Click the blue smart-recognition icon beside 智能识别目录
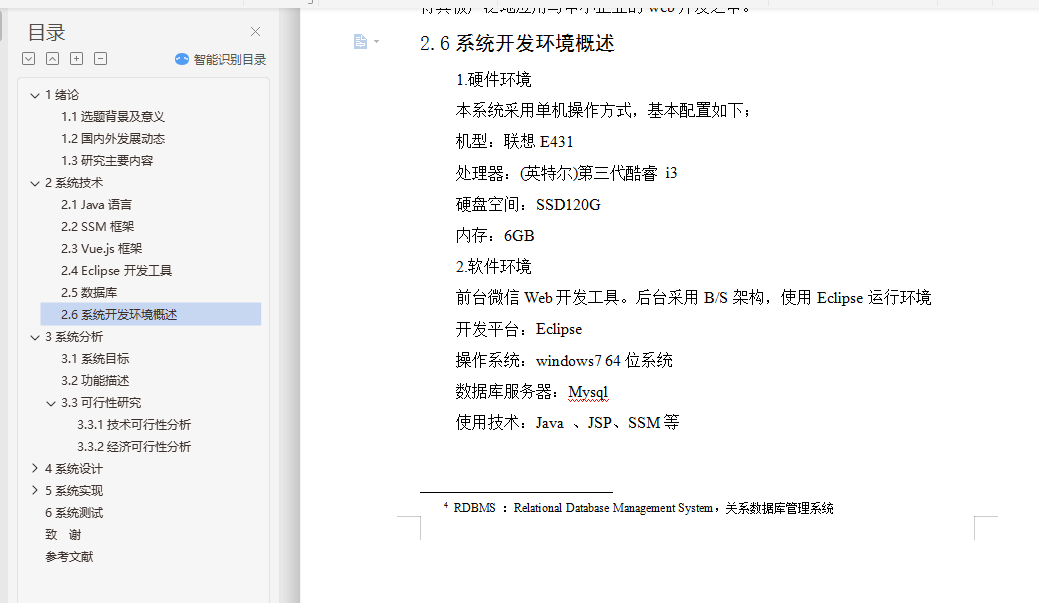Screen dimensions: 1039x603 (x=182, y=60)
